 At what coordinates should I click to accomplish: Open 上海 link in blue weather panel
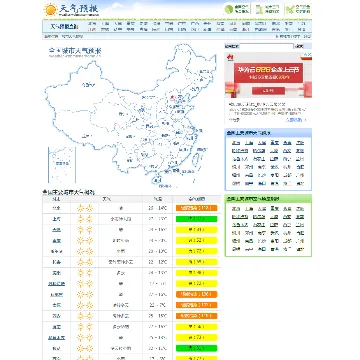tap(249, 143)
